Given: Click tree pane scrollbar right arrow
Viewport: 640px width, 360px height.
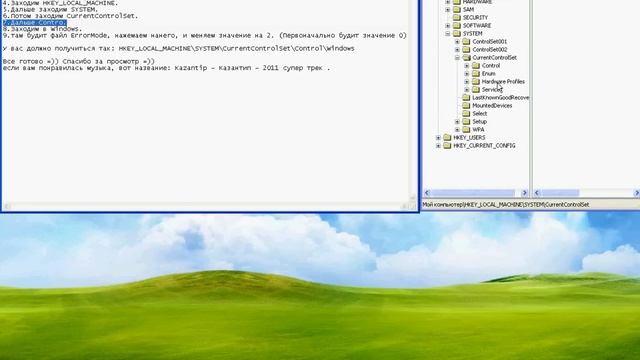Looking at the screenshot, I should (525, 193).
